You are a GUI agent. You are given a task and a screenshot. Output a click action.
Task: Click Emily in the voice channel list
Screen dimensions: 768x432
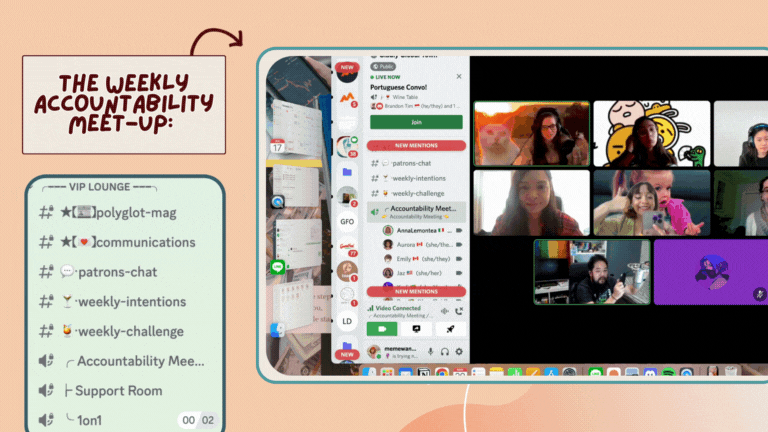(422, 259)
